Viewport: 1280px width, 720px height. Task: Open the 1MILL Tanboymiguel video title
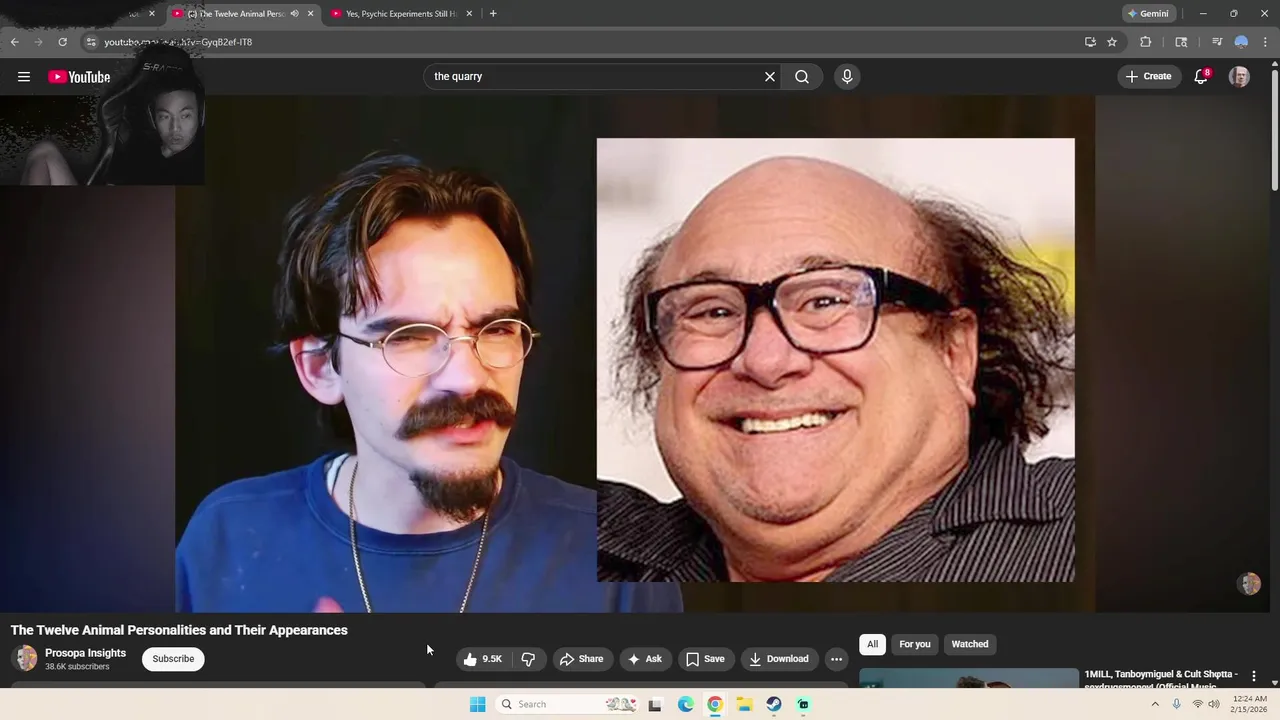pyautogui.click(x=1161, y=680)
